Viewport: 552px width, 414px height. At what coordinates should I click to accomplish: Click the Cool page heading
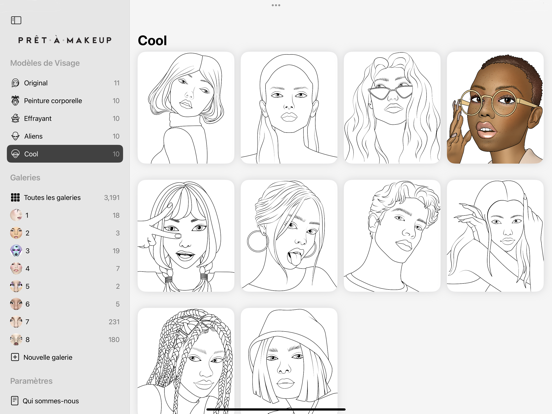(x=152, y=40)
